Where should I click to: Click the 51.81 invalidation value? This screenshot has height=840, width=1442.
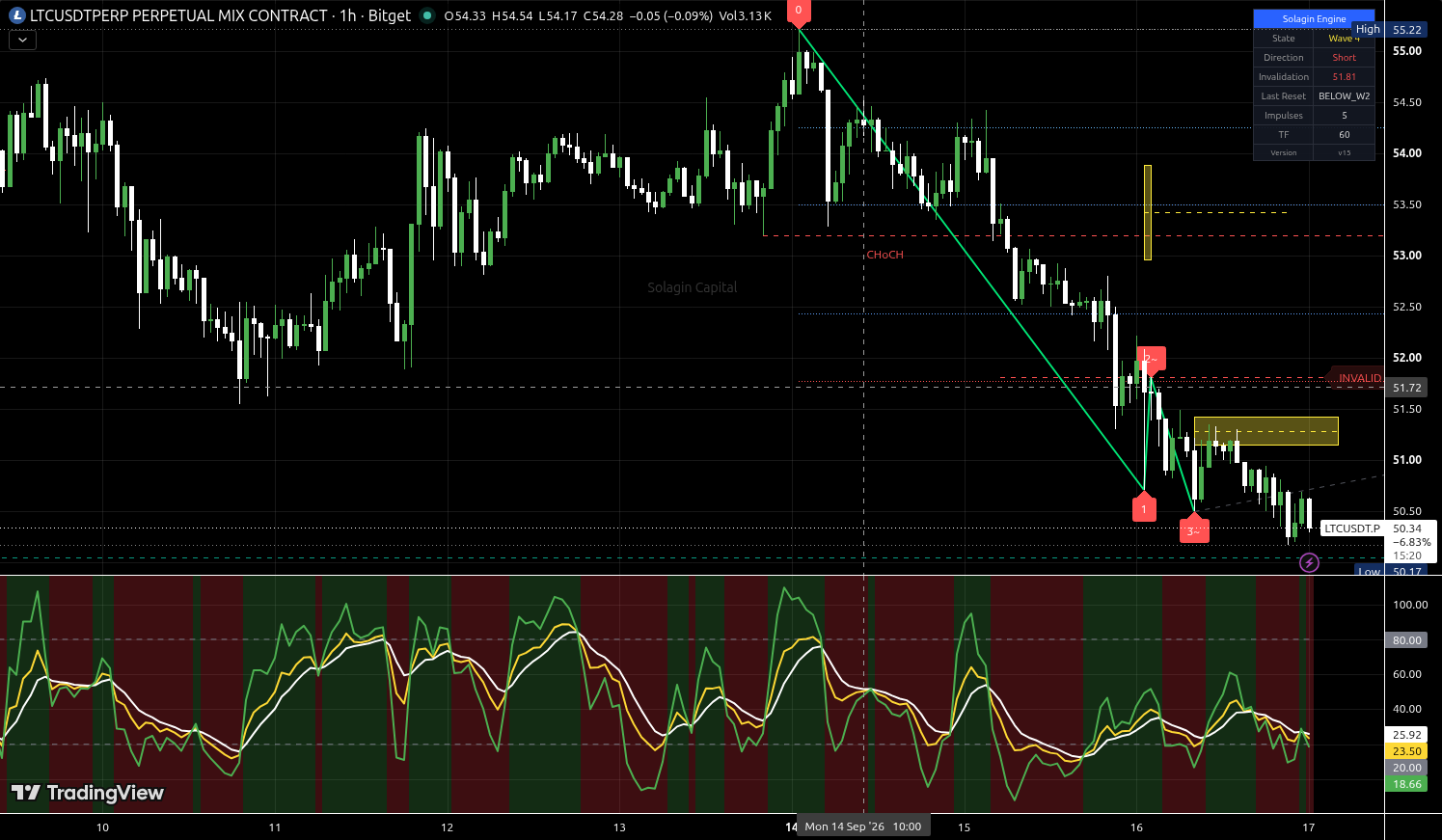(x=1344, y=77)
